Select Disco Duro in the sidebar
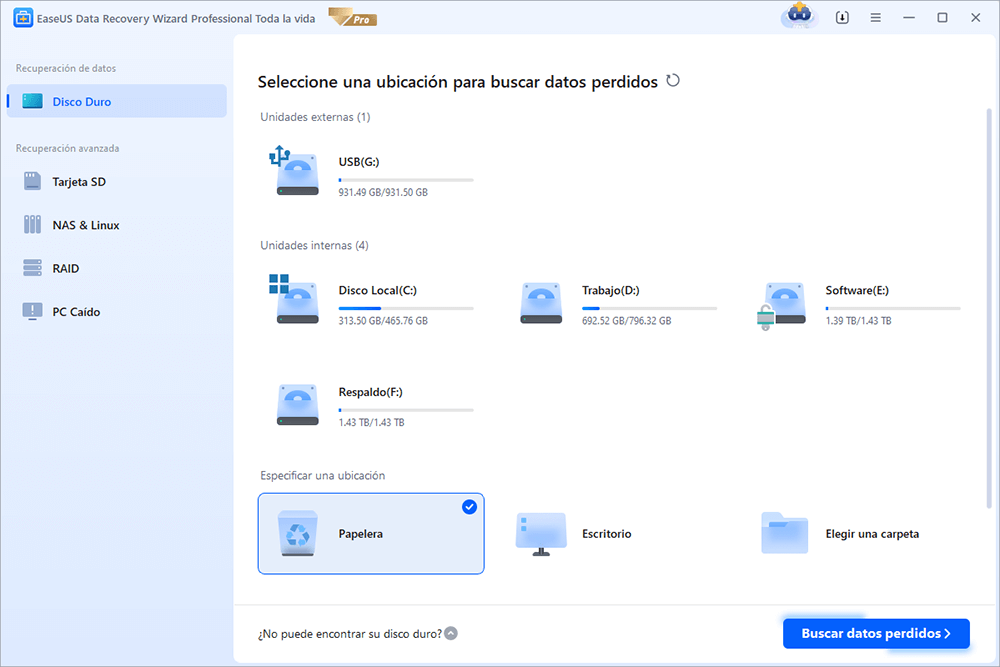 point(117,101)
